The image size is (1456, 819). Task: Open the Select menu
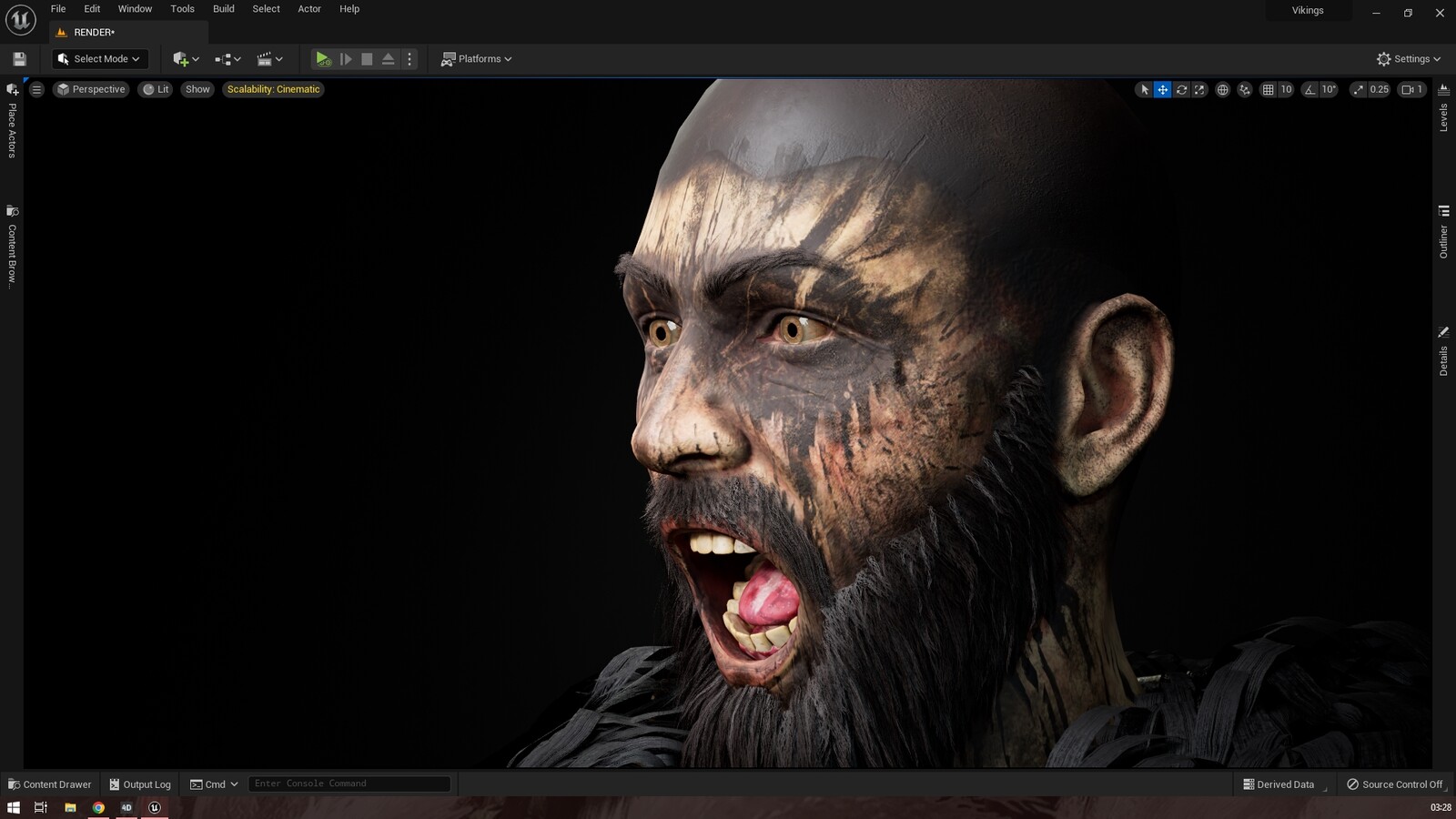(266, 9)
